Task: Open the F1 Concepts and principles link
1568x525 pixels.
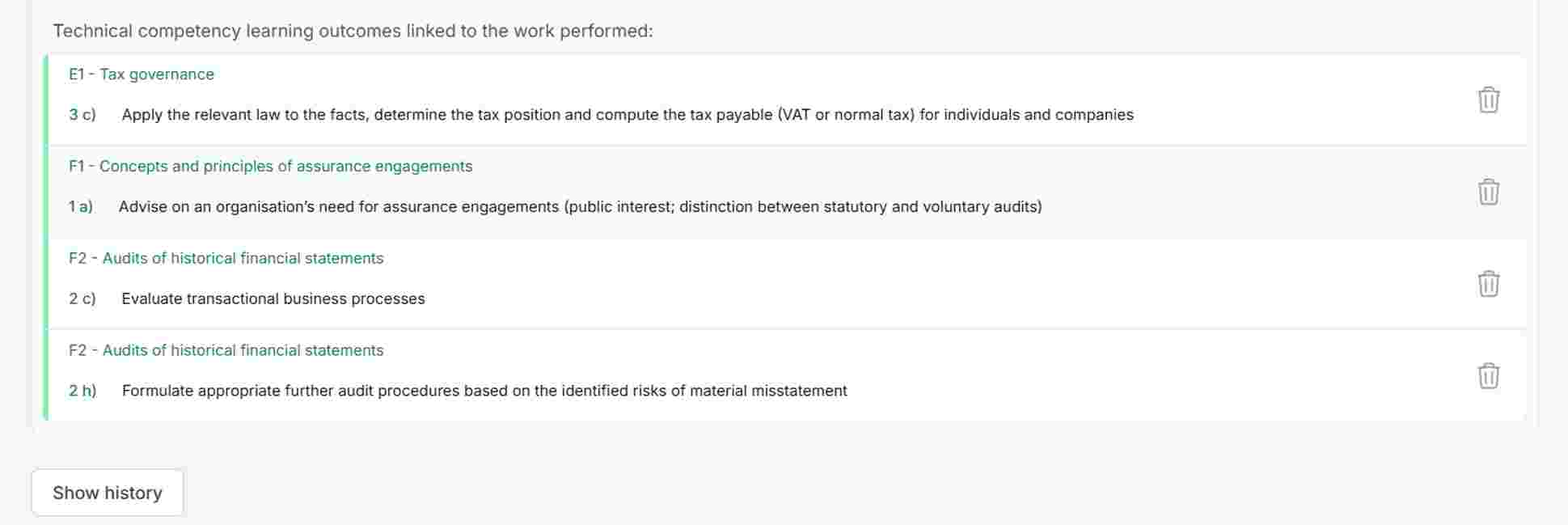Action: coord(270,166)
